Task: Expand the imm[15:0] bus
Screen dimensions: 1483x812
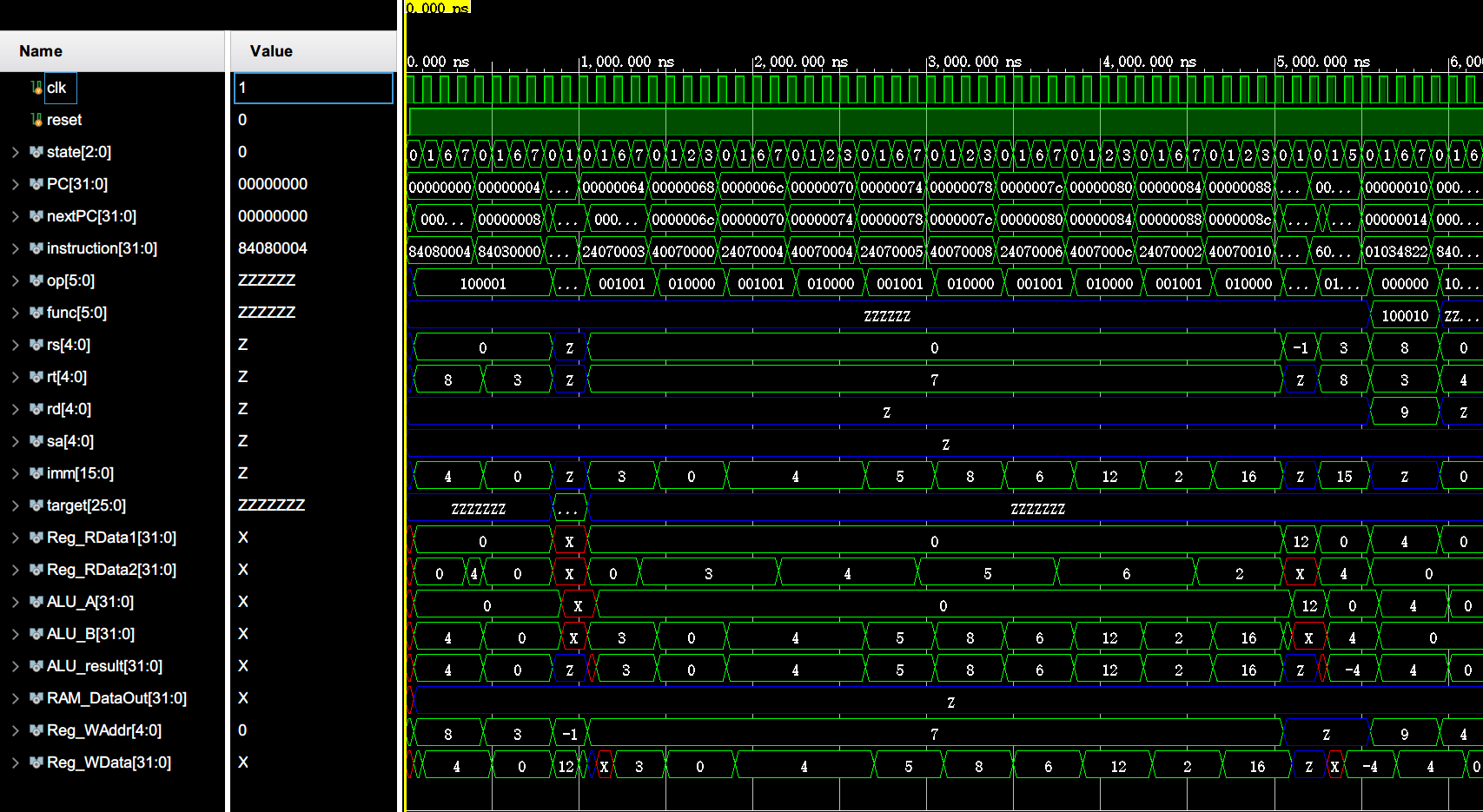Action: (16, 473)
